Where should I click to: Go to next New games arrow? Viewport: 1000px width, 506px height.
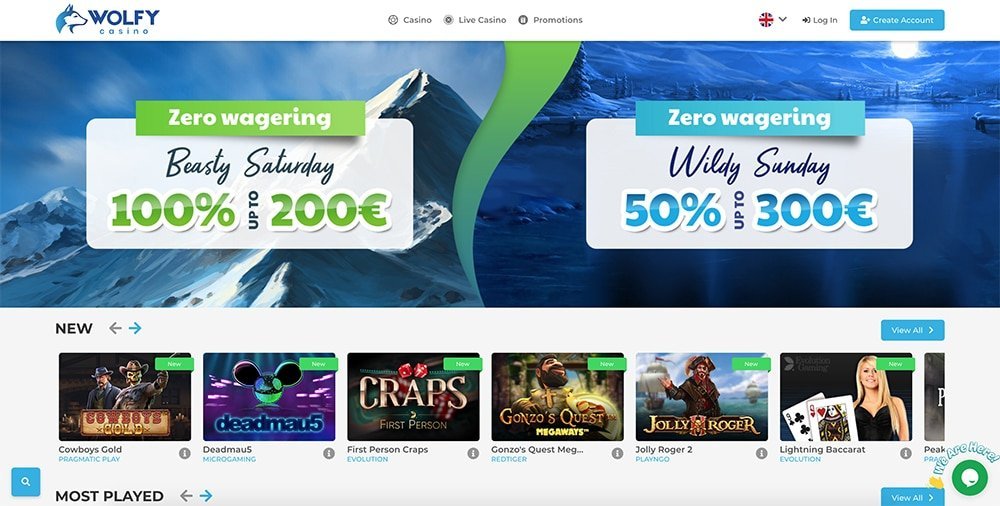click(x=135, y=328)
